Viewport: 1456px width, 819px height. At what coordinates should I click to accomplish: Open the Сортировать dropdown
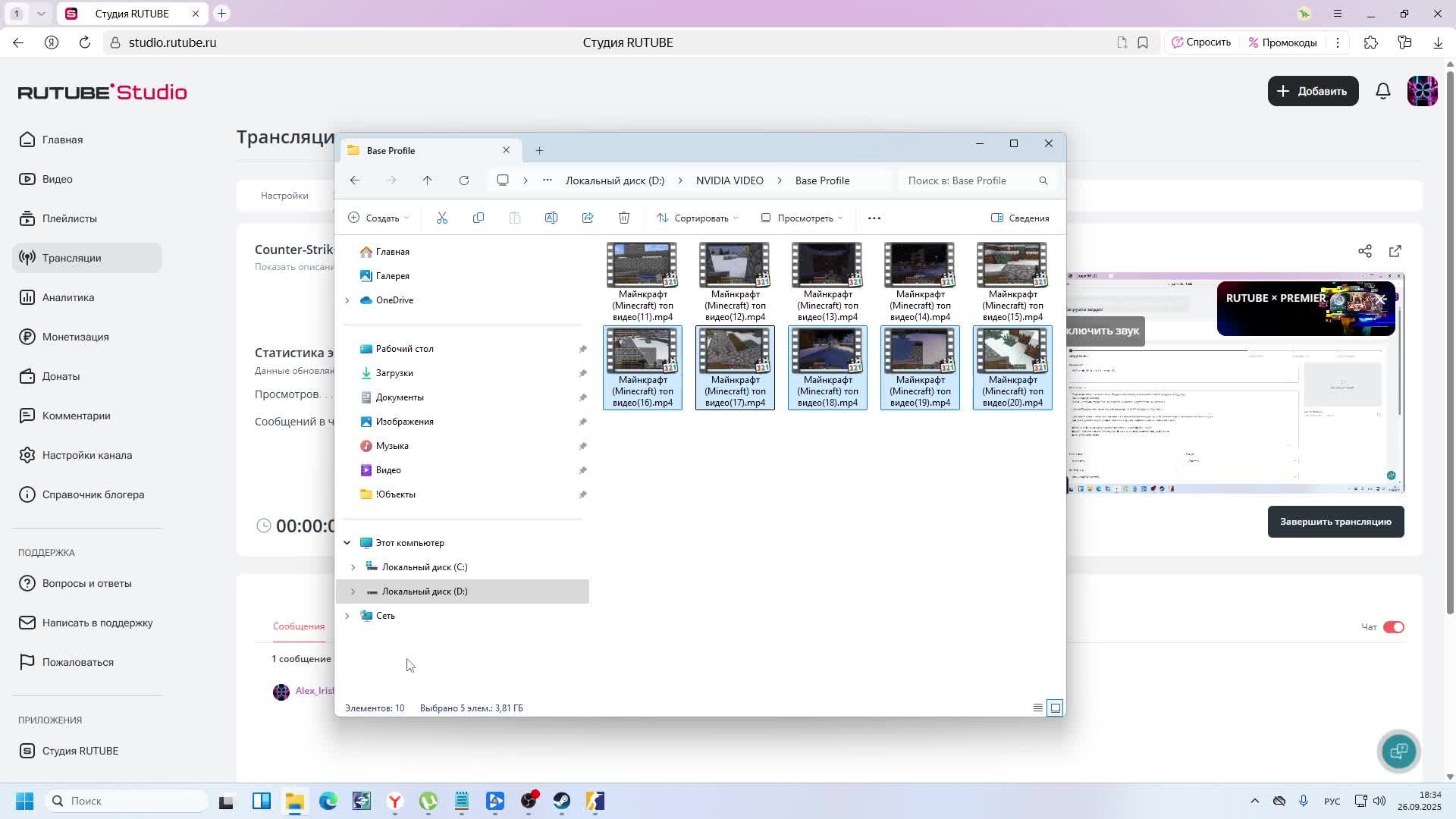point(698,218)
